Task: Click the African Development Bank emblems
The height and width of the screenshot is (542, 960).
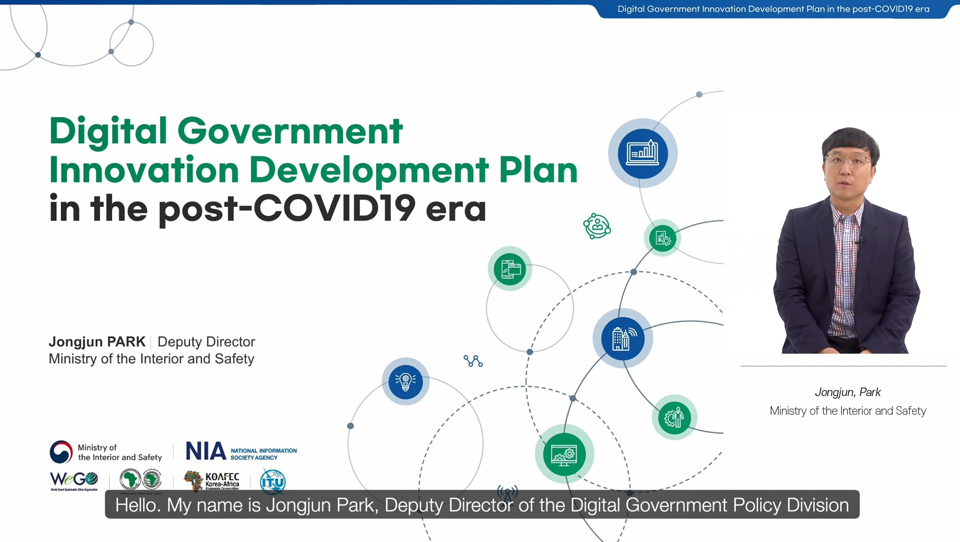Action: click(x=141, y=480)
